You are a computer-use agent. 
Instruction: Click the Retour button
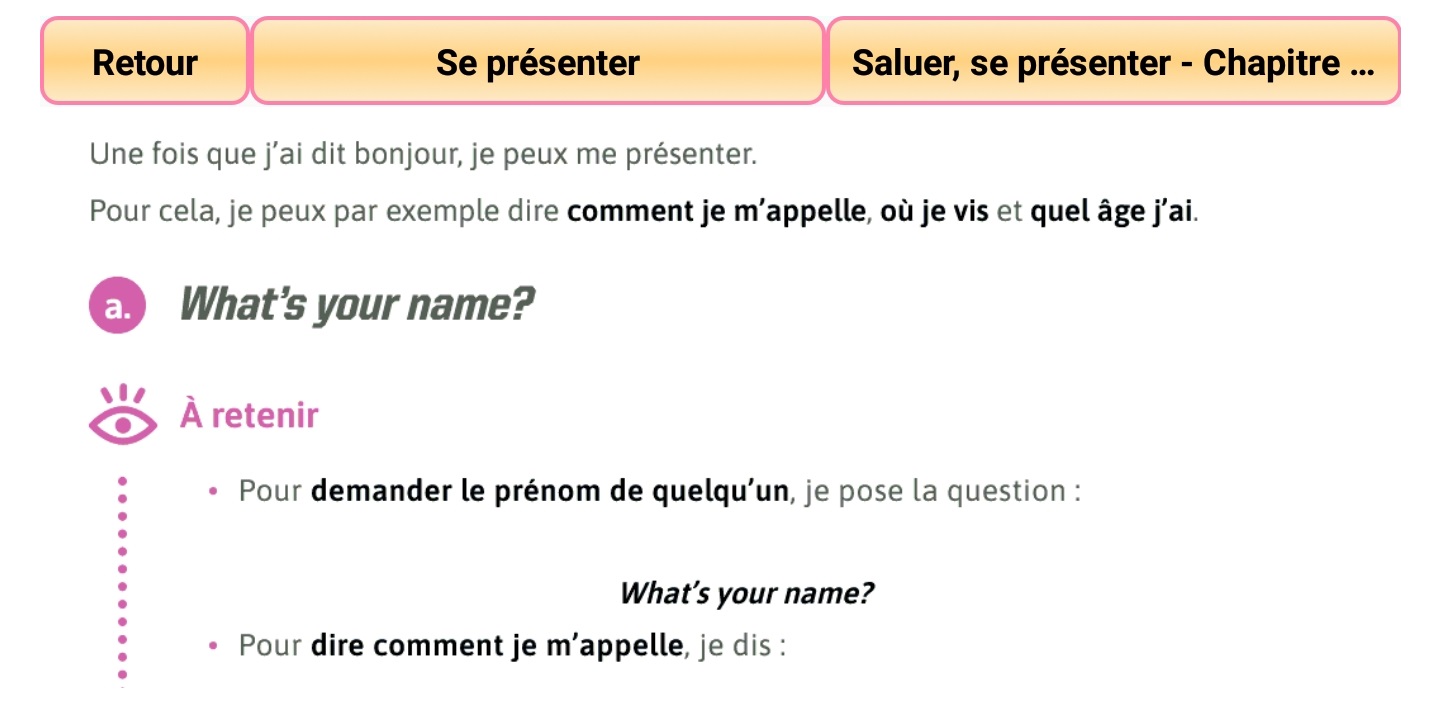(145, 62)
